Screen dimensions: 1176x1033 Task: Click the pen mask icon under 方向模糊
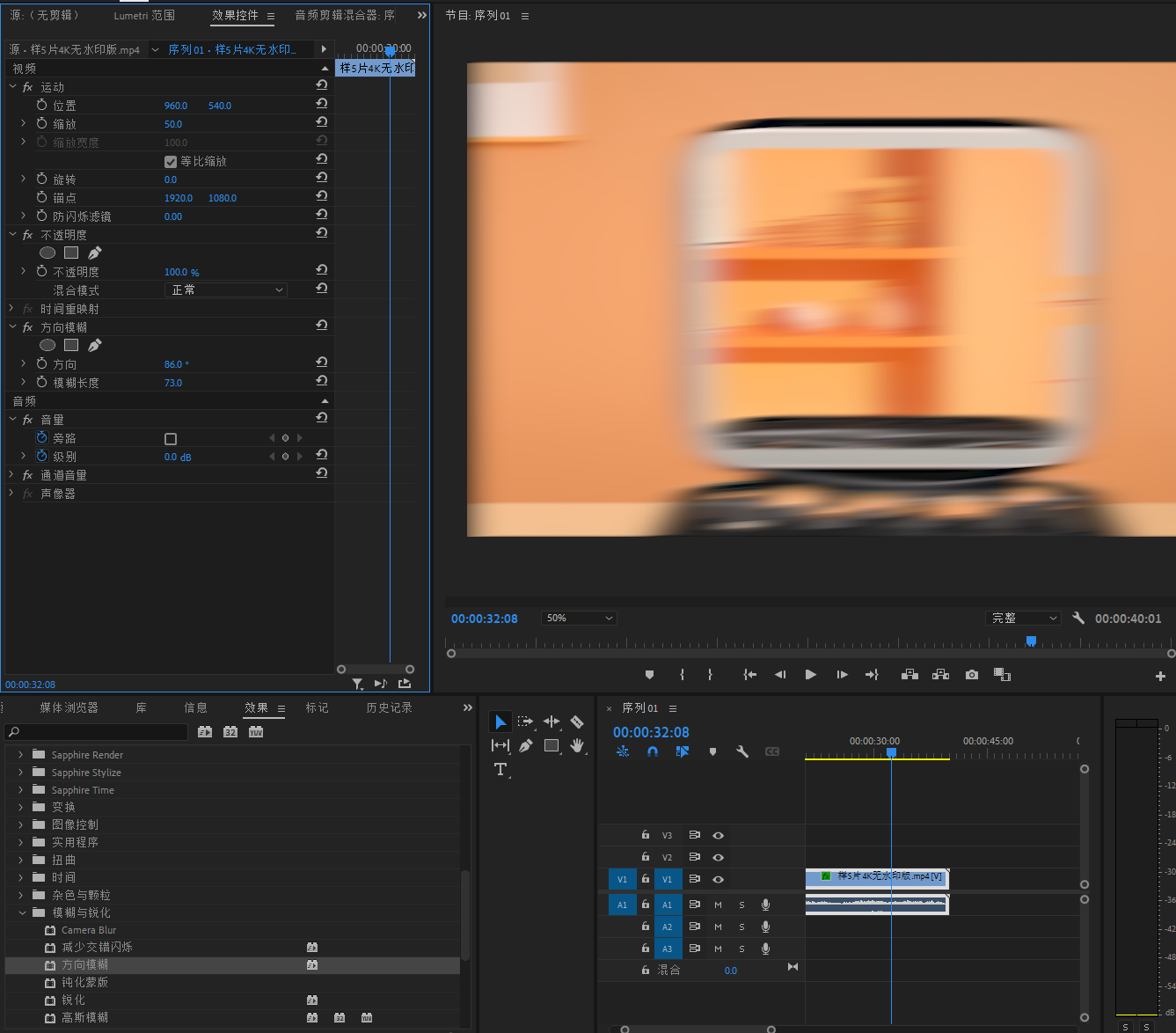click(95, 345)
